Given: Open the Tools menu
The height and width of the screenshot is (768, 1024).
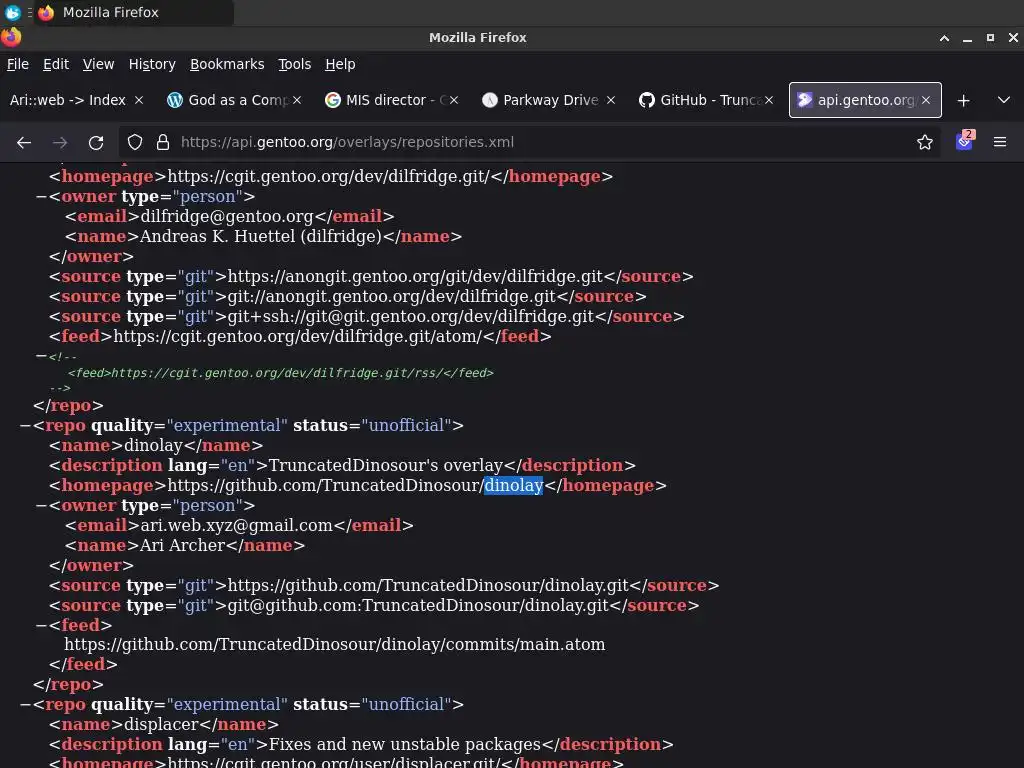Looking at the screenshot, I should [x=295, y=64].
